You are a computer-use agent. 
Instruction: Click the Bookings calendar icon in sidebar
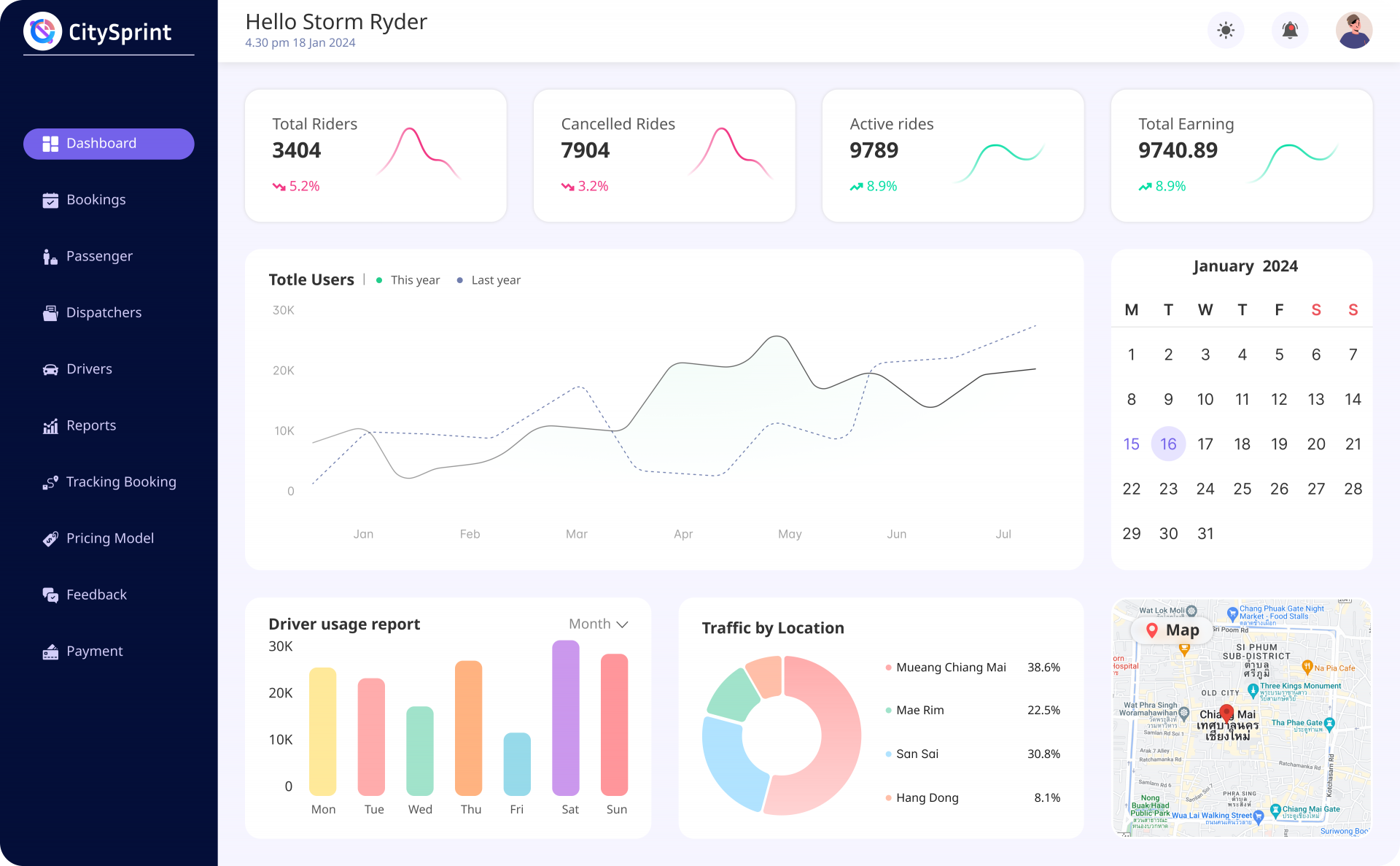click(50, 200)
